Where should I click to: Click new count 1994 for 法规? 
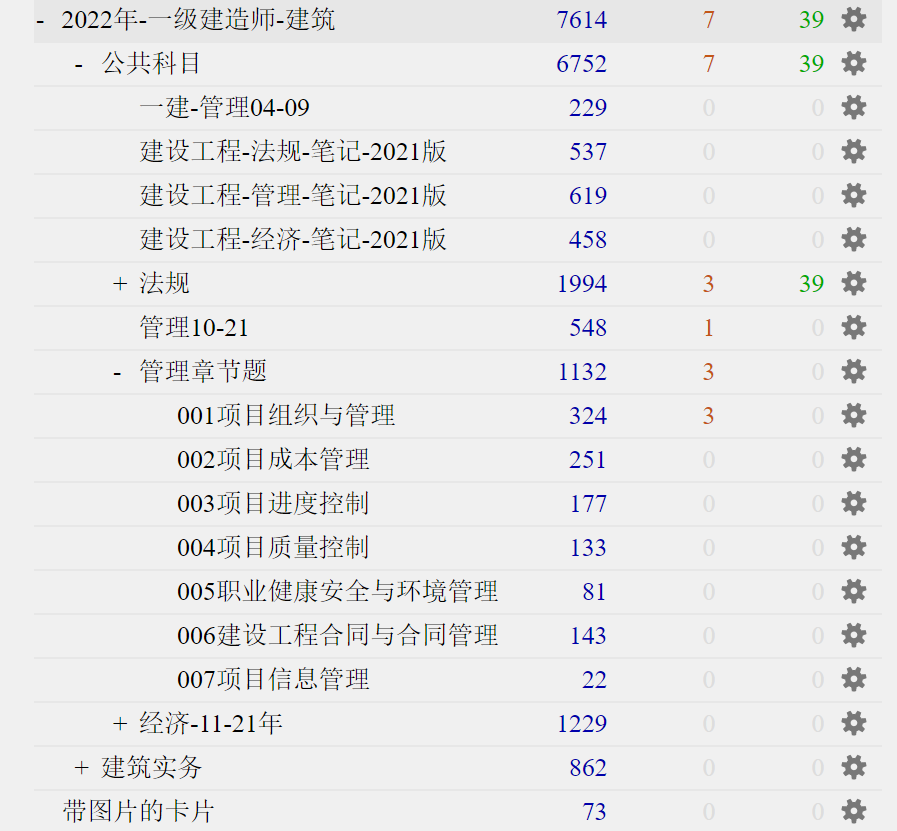[x=582, y=284]
